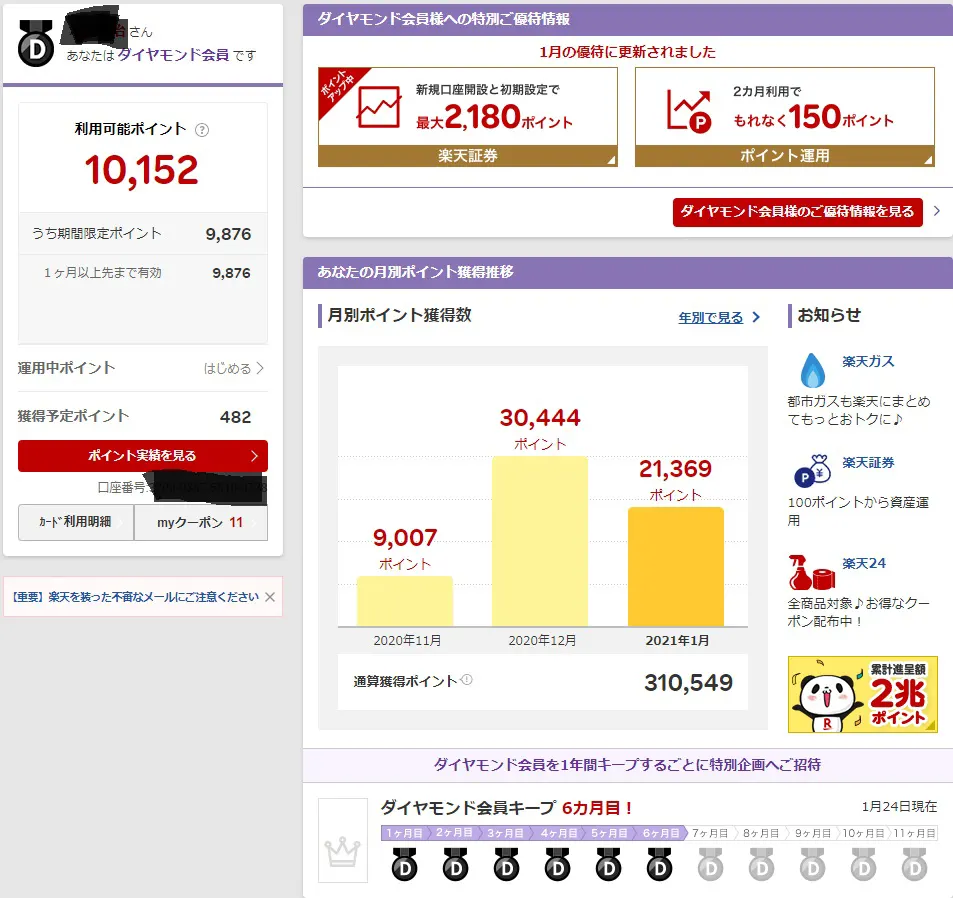Dismiss the 不審なメール warning notice
The width and height of the screenshot is (953, 898).
[270, 597]
